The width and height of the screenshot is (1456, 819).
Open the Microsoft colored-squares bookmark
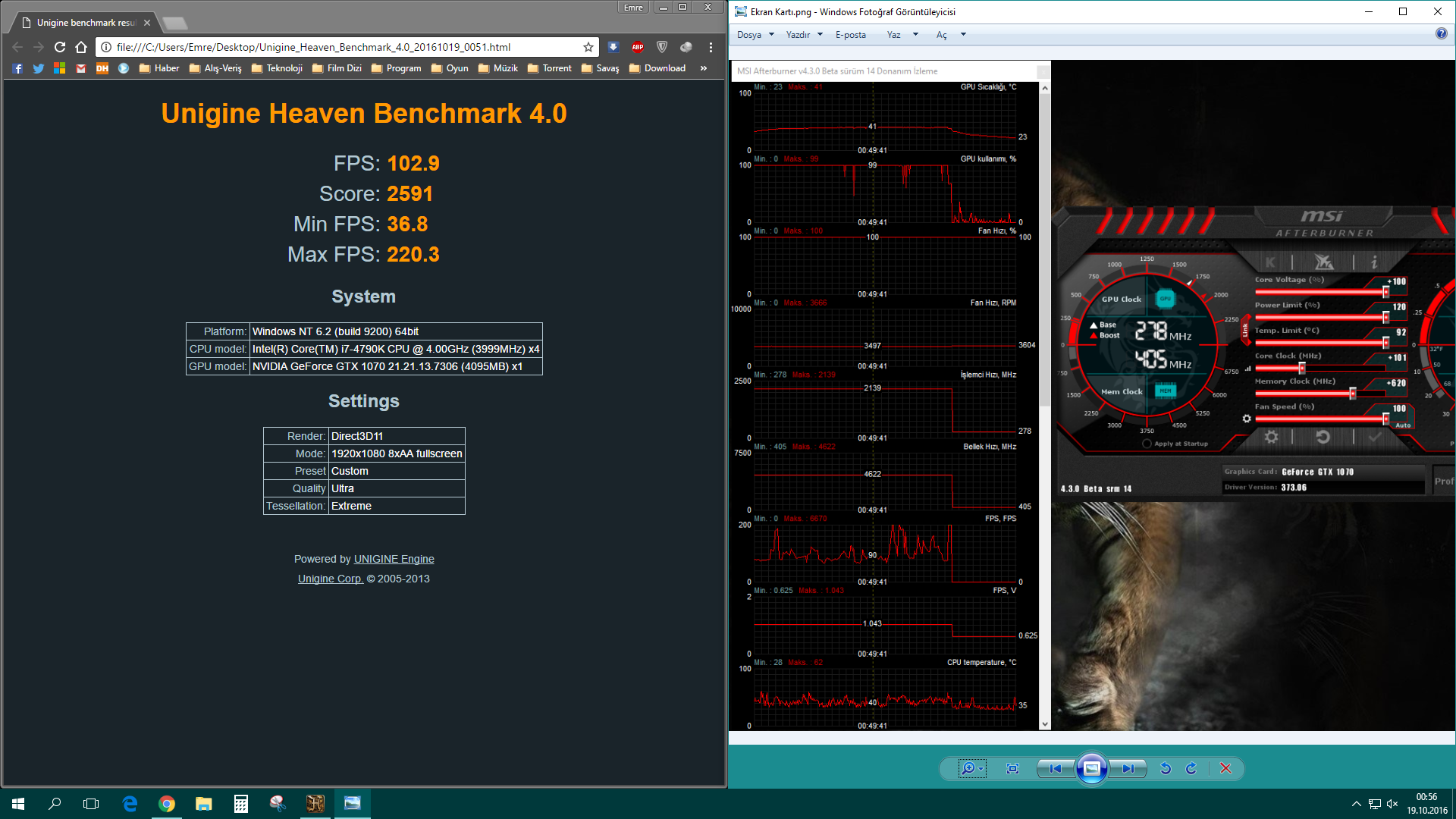tap(60, 68)
